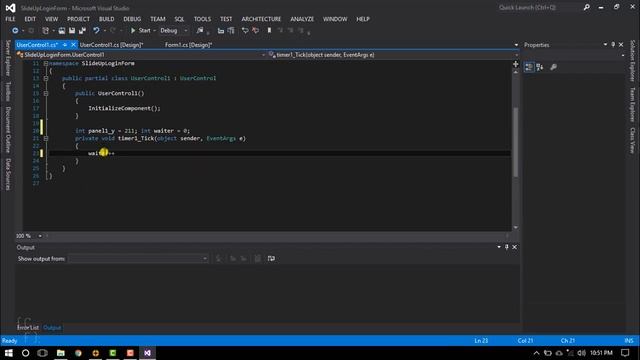Open the EDIT menu

tap(30, 19)
